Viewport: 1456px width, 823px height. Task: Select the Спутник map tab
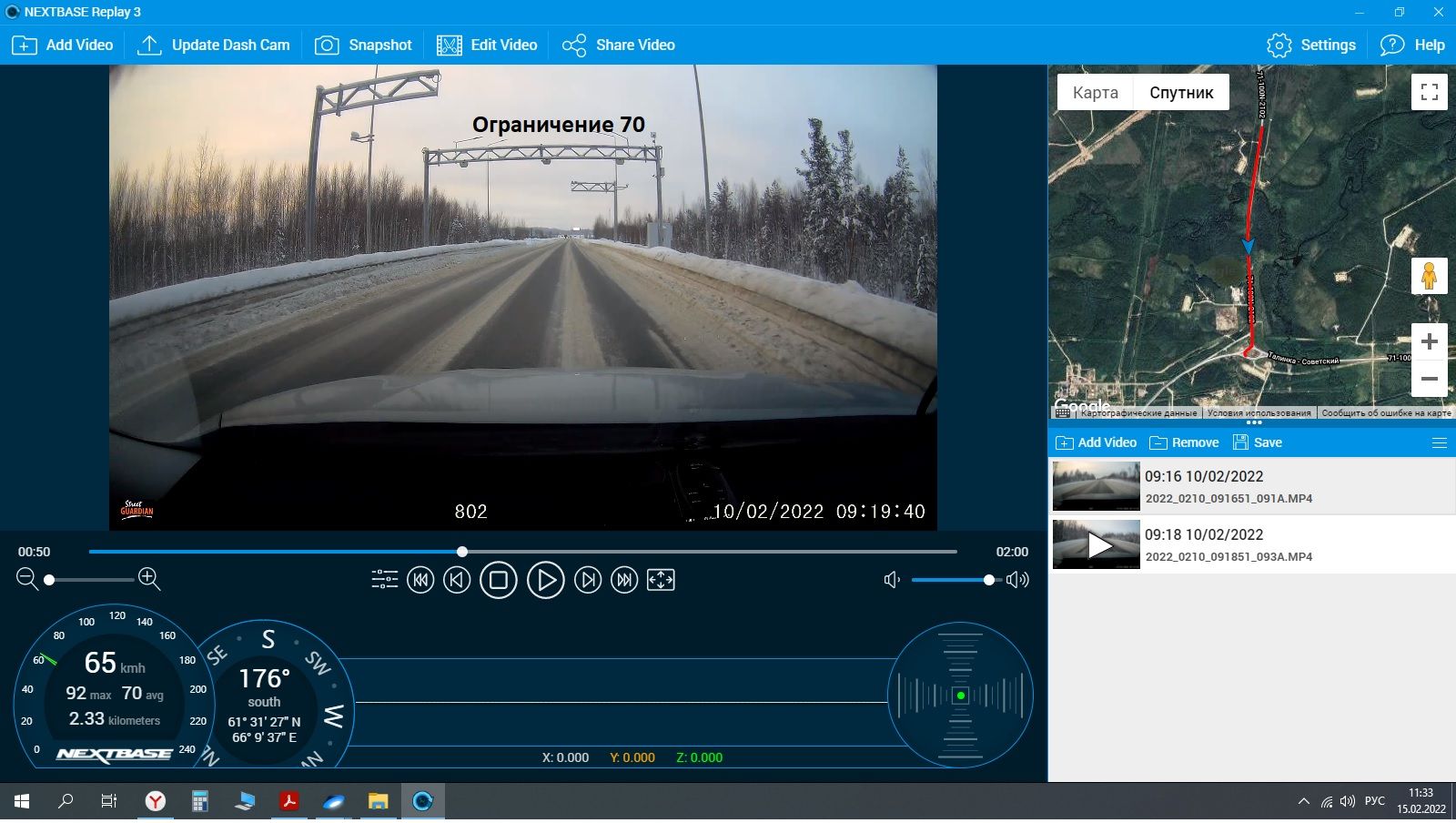coord(1180,93)
